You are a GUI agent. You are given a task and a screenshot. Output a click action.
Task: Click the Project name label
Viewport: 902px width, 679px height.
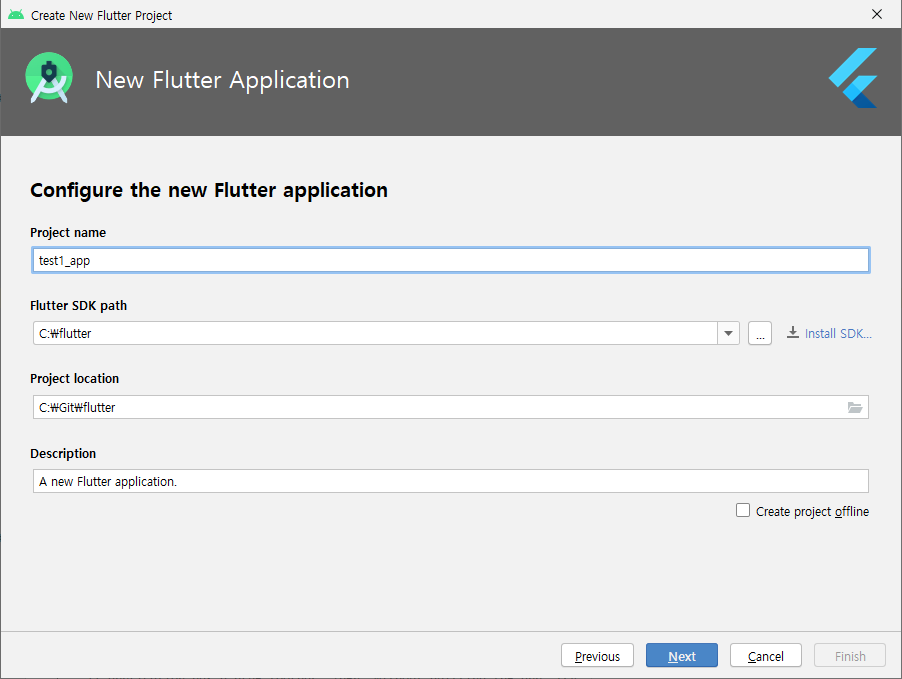click(x=68, y=232)
